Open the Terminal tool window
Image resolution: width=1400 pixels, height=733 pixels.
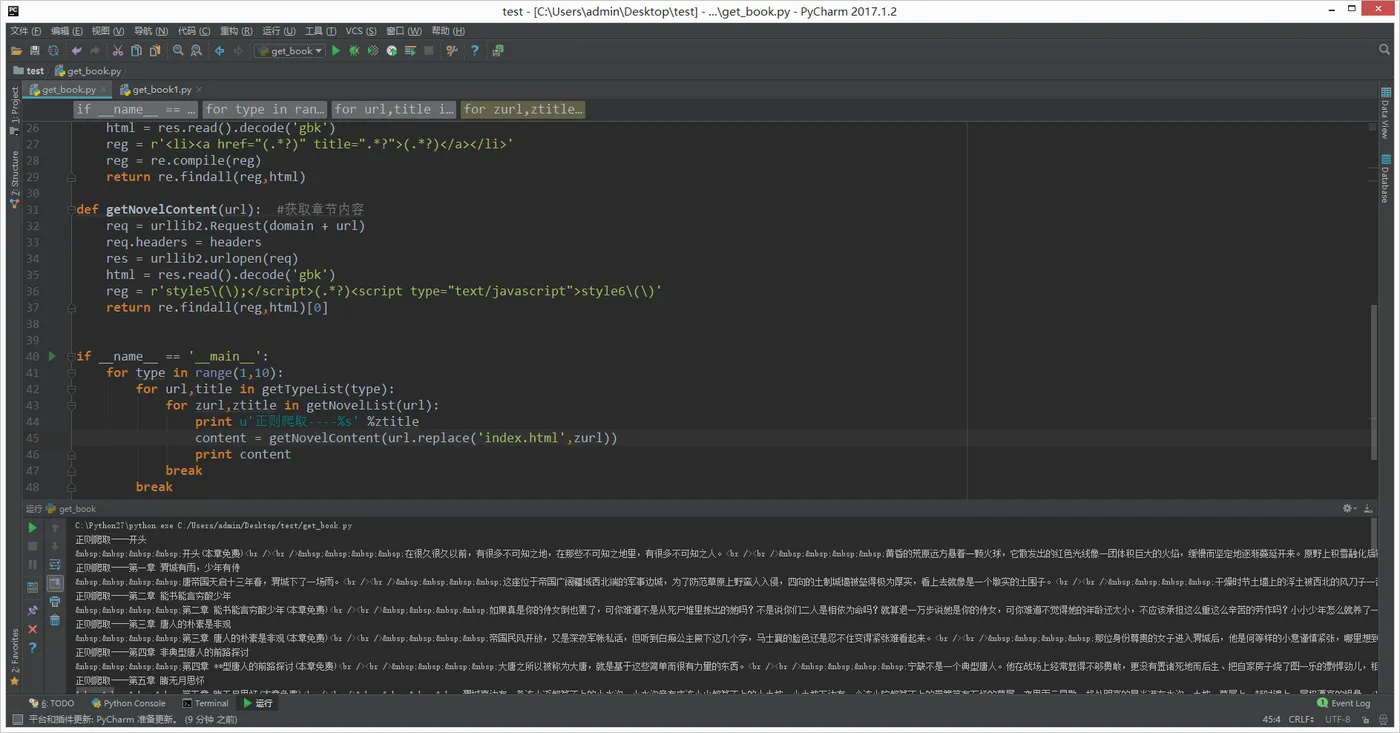point(205,703)
